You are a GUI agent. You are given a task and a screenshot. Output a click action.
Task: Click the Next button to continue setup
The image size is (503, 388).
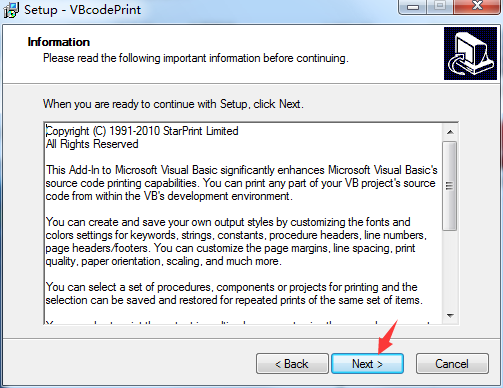click(367, 363)
